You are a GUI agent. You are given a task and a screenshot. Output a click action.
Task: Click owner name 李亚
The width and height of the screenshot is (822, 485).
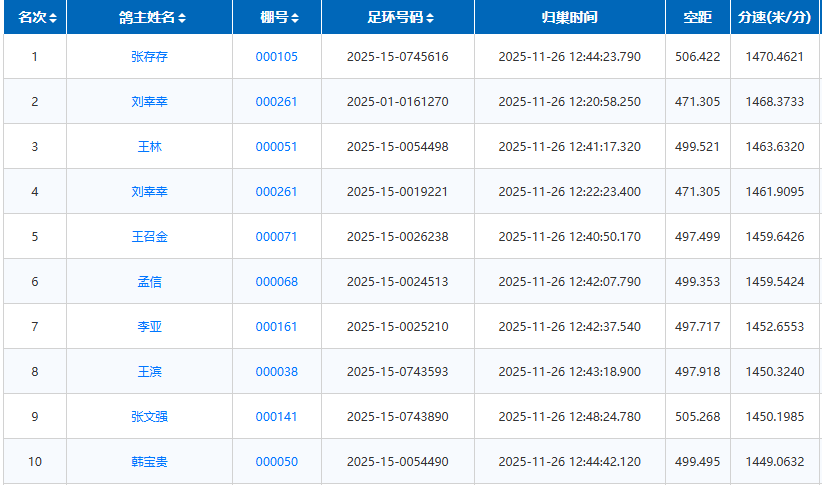click(x=149, y=327)
